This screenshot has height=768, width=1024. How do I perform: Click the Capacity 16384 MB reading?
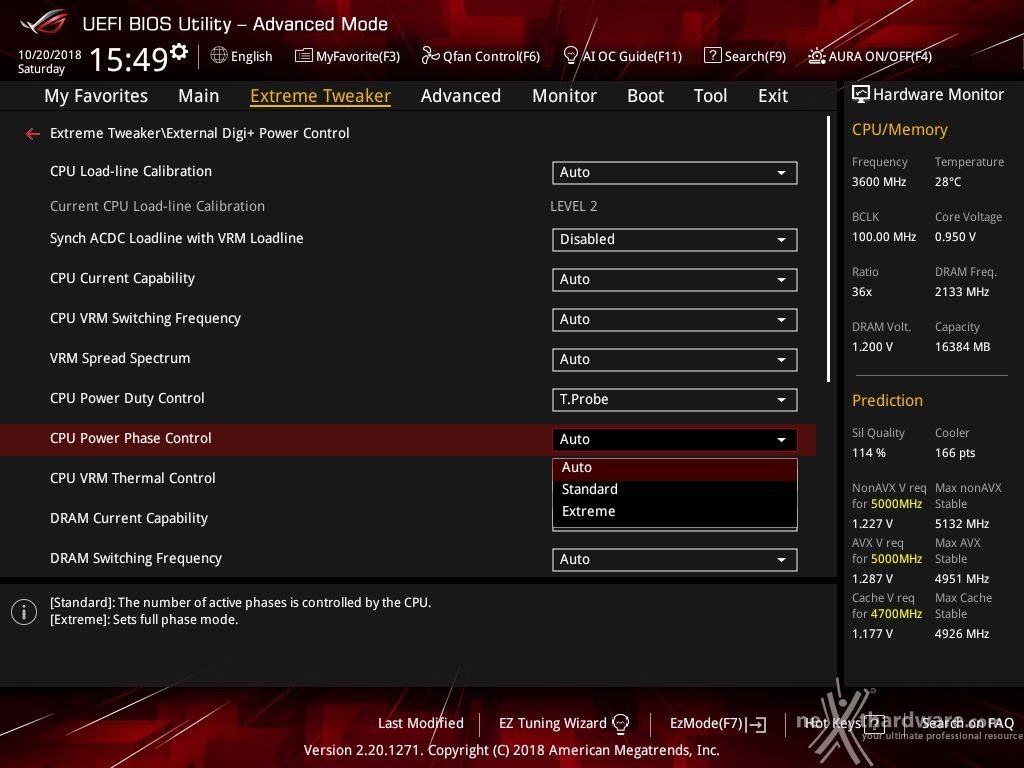point(962,347)
